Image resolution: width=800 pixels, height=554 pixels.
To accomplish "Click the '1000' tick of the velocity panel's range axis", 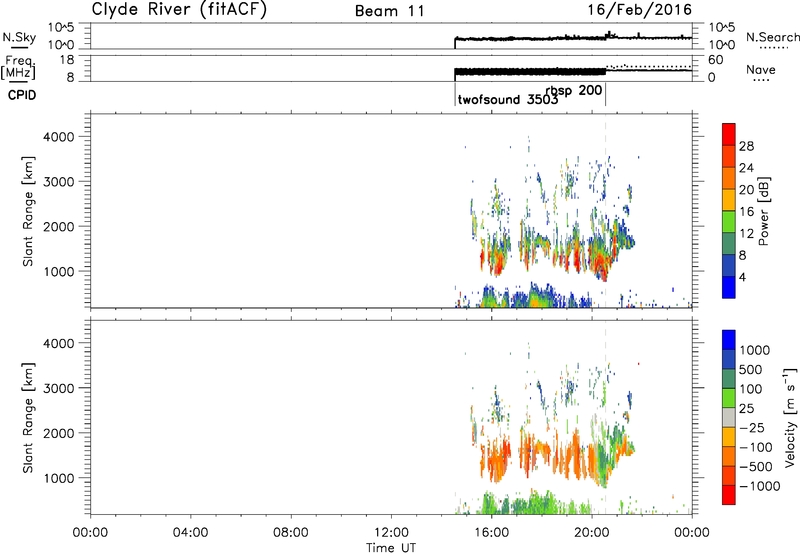I will pyautogui.click(x=59, y=478).
